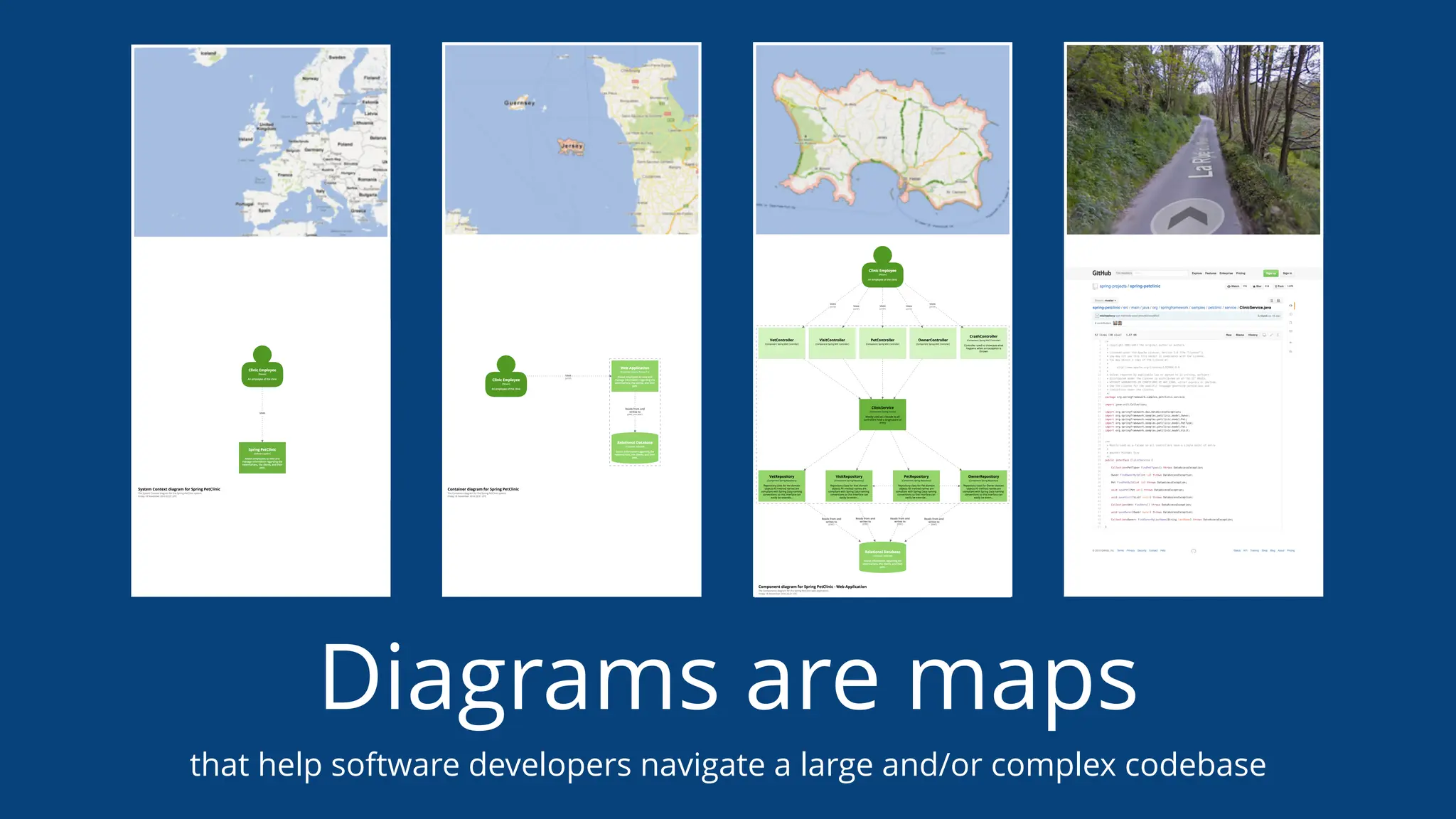
Task: Click the green Sign up button
Action: (1271, 273)
